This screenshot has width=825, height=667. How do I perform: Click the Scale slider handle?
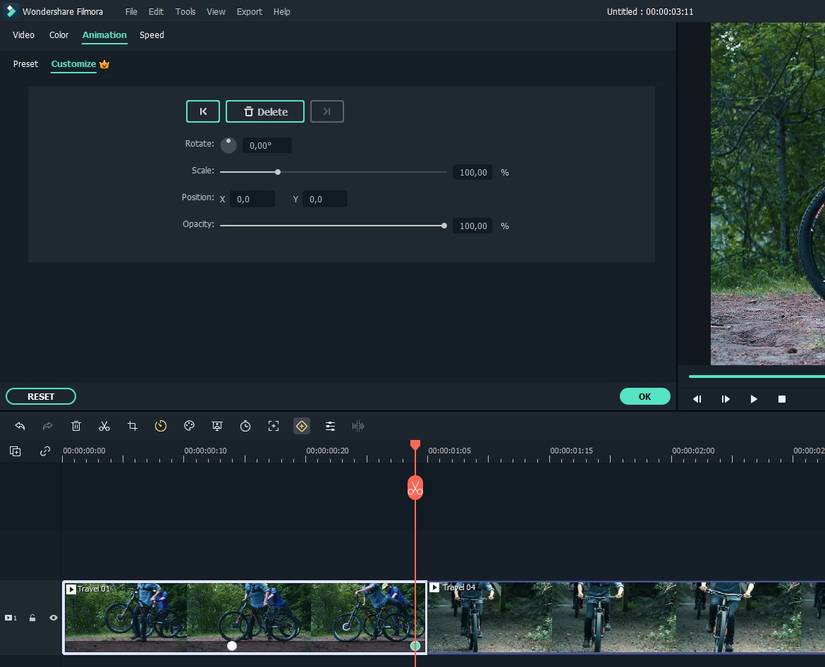[x=278, y=172]
